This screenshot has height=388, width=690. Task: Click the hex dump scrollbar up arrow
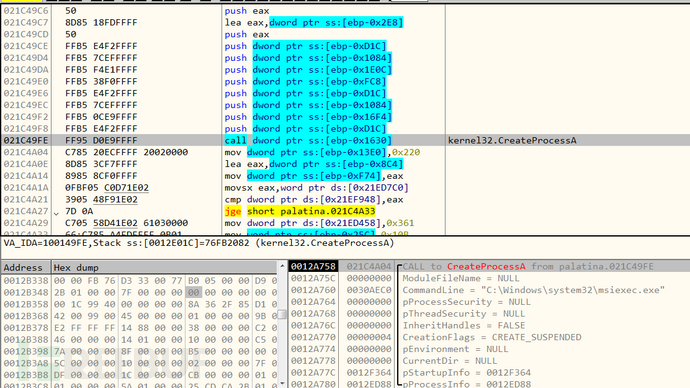[x=282, y=266]
